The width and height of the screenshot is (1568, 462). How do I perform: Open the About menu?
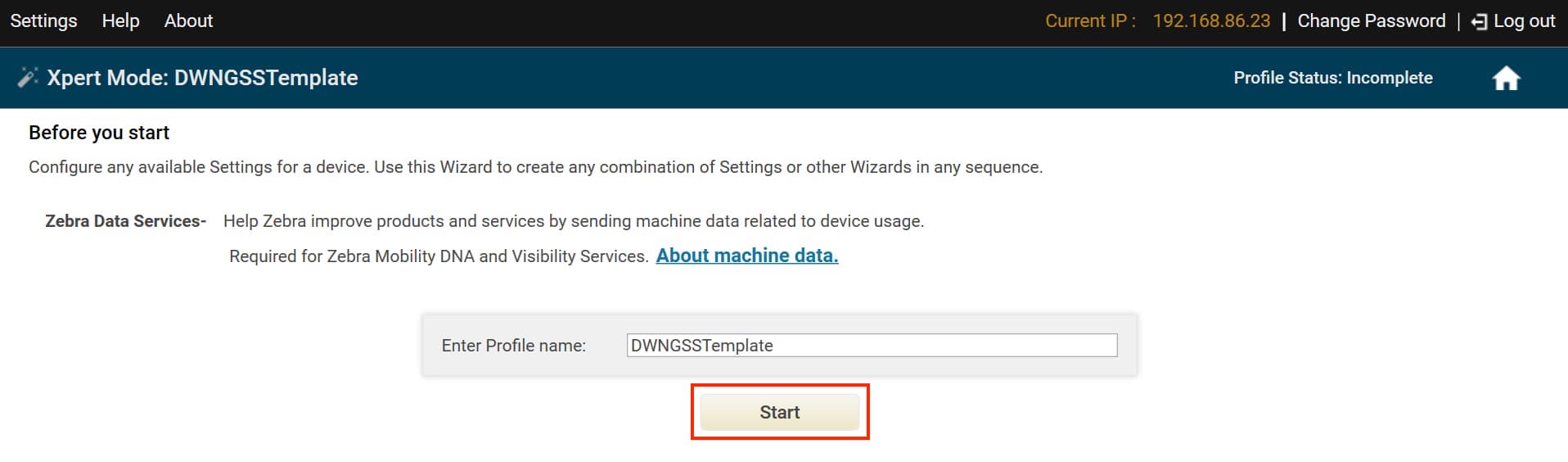click(x=188, y=20)
